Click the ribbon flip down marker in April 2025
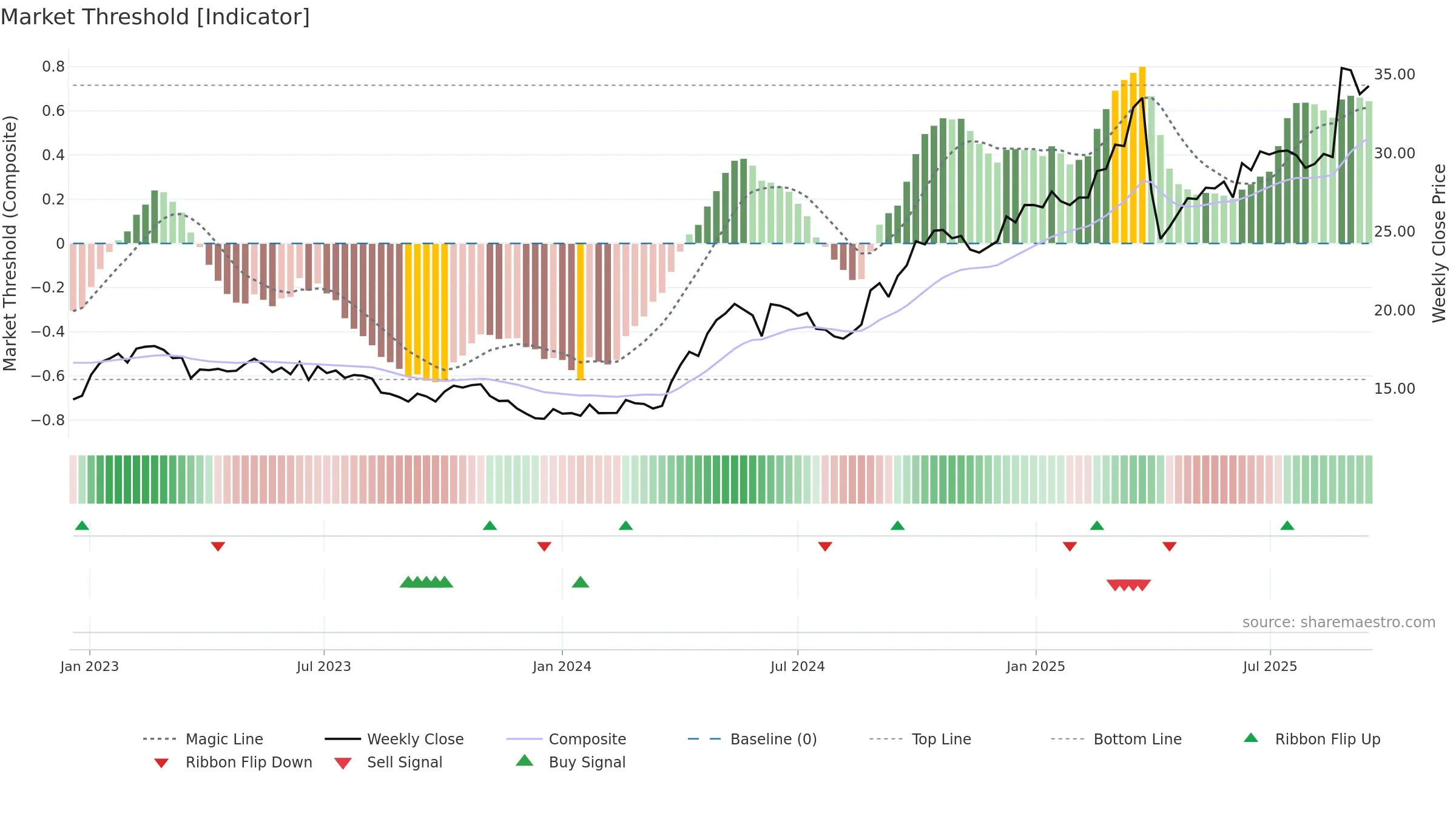1456x819 pixels. (x=1170, y=547)
